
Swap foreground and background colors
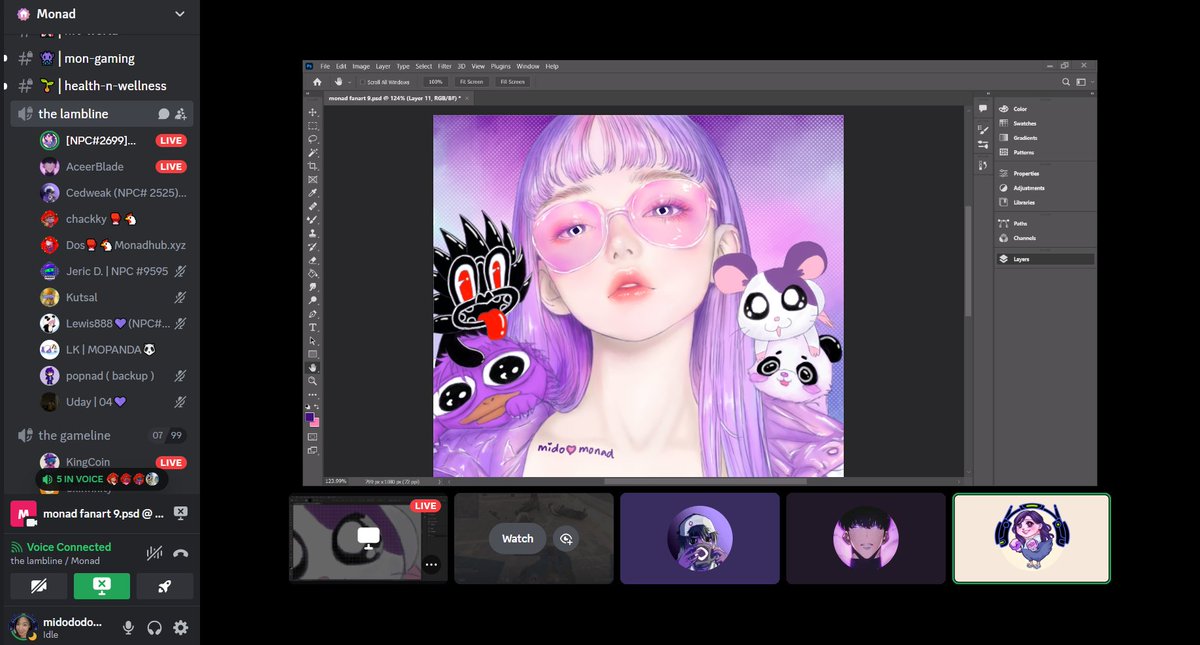click(318, 406)
